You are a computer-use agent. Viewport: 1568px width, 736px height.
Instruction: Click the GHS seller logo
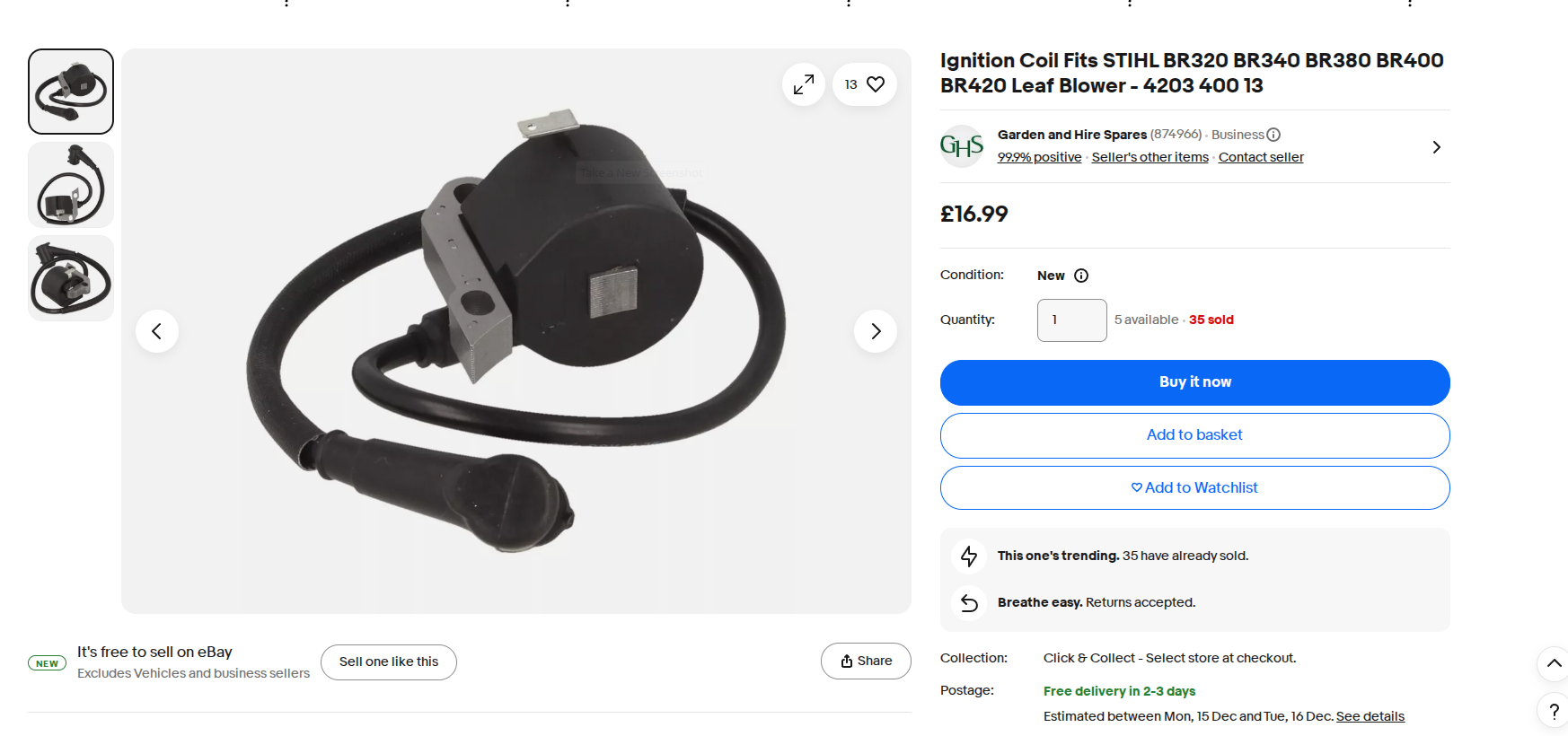pyautogui.click(x=962, y=146)
